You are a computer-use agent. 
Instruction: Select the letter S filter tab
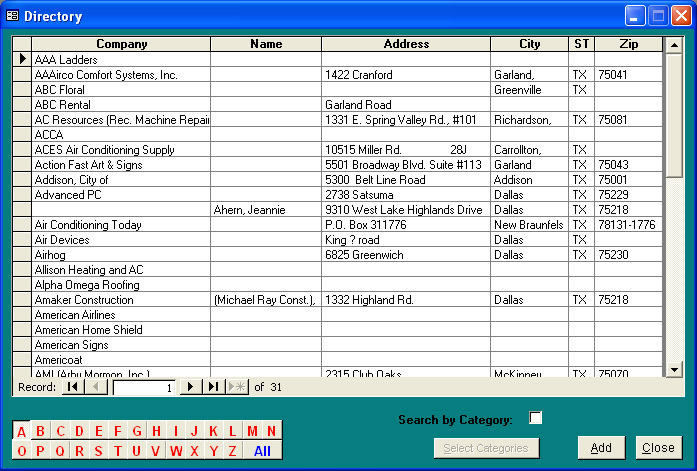(x=98, y=450)
